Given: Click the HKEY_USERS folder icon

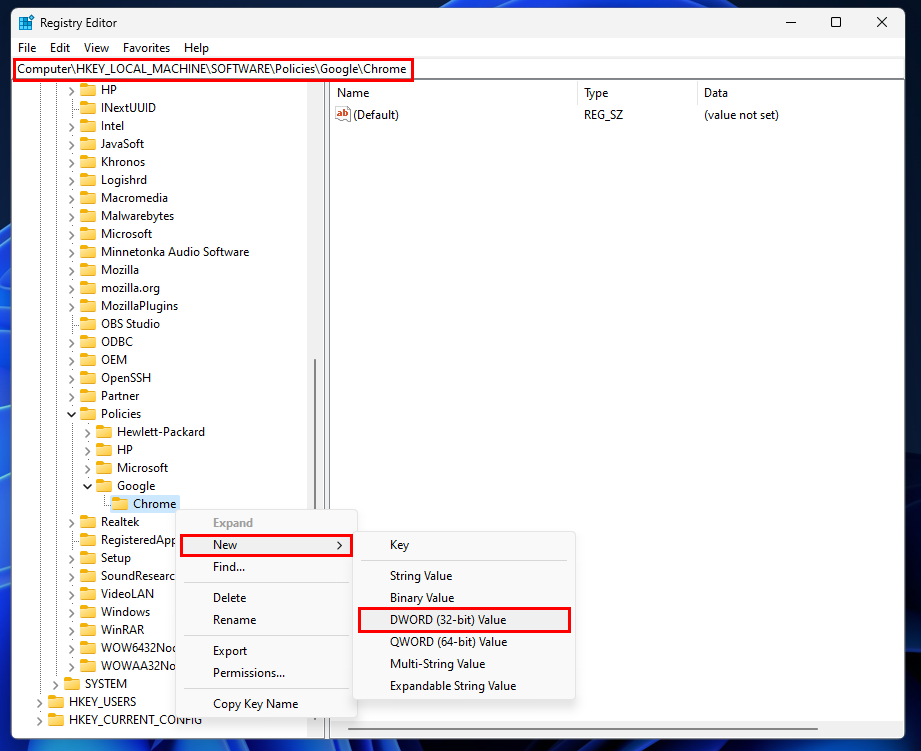Looking at the screenshot, I should tap(56, 702).
